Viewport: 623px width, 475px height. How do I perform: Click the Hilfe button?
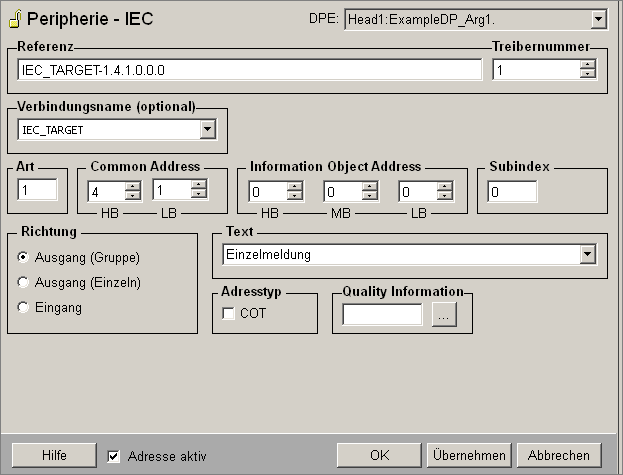(x=54, y=455)
